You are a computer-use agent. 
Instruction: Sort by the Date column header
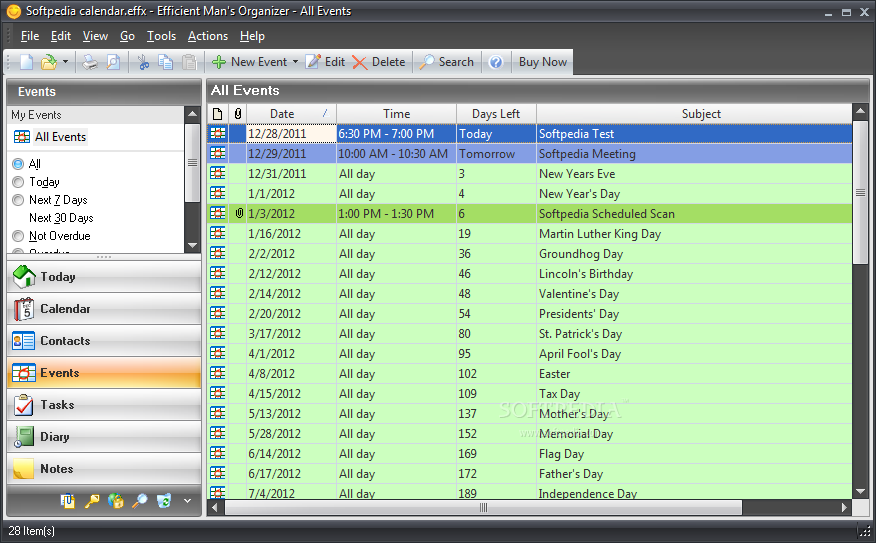pyautogui.click(x=292, y=114)
